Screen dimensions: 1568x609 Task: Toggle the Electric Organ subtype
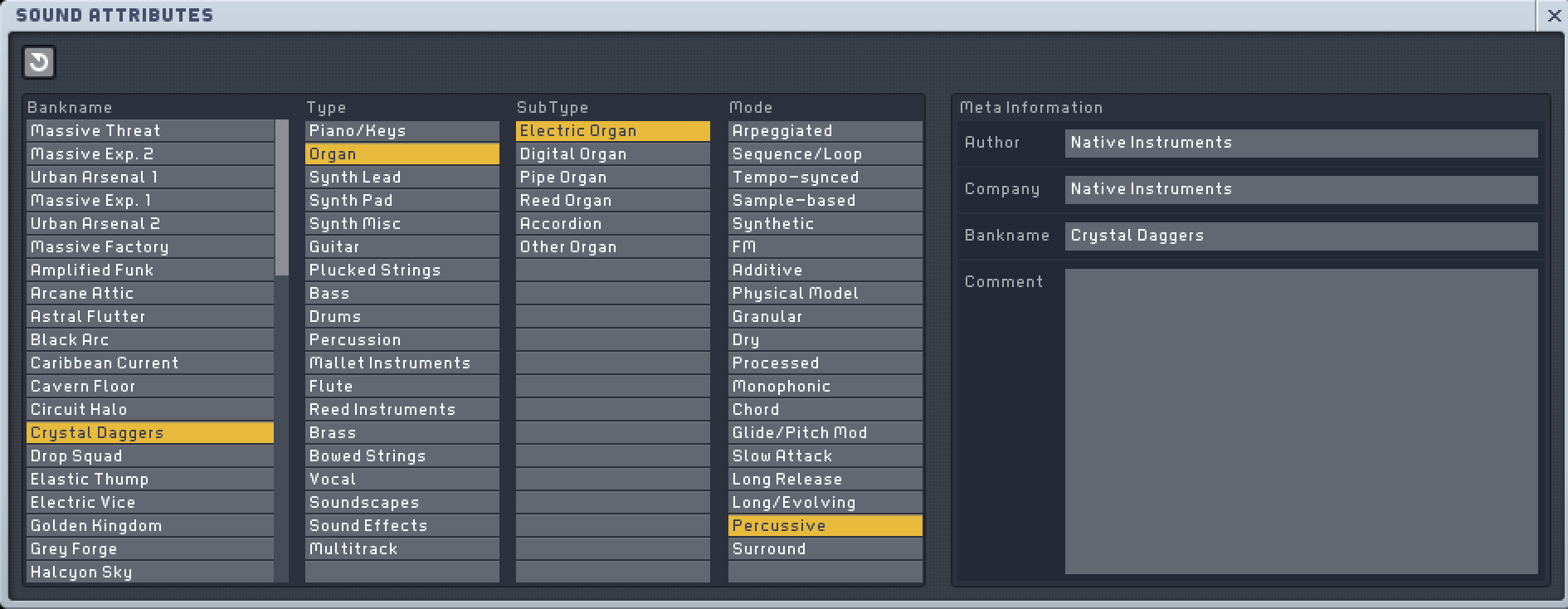612,130
